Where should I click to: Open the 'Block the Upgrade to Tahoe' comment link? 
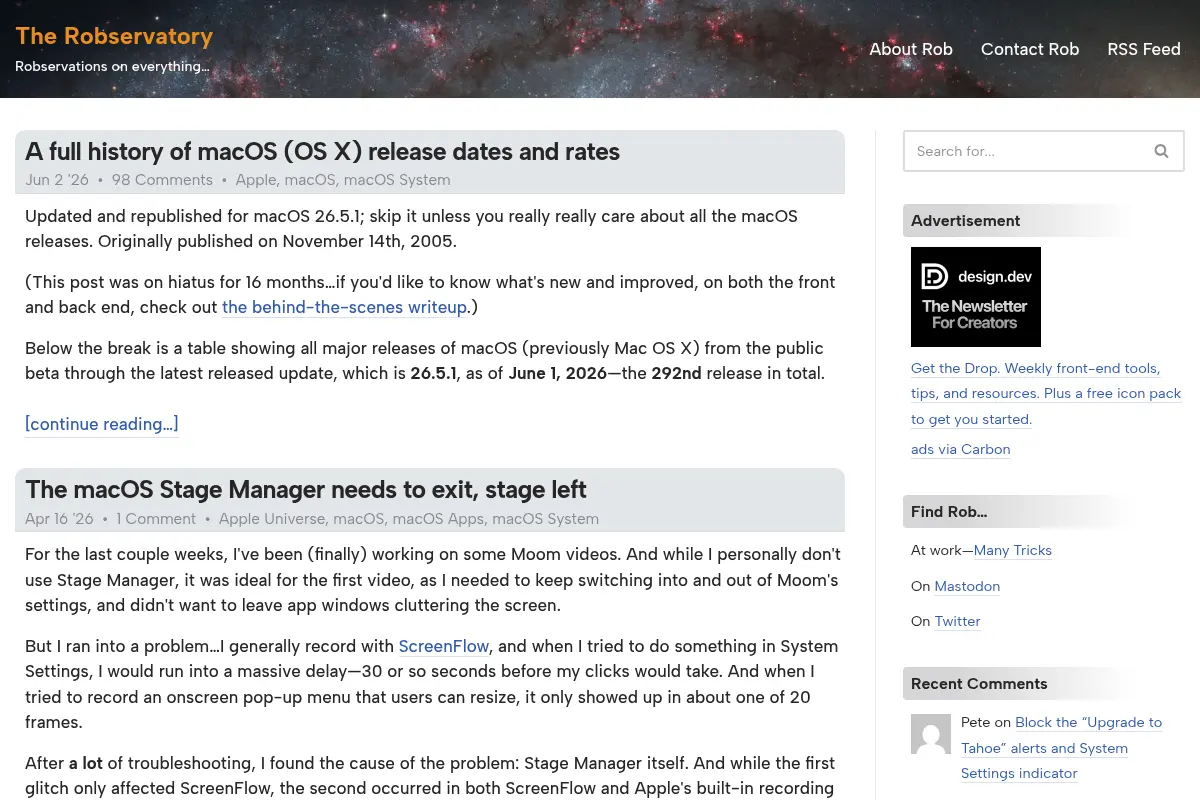[1061, 747]
